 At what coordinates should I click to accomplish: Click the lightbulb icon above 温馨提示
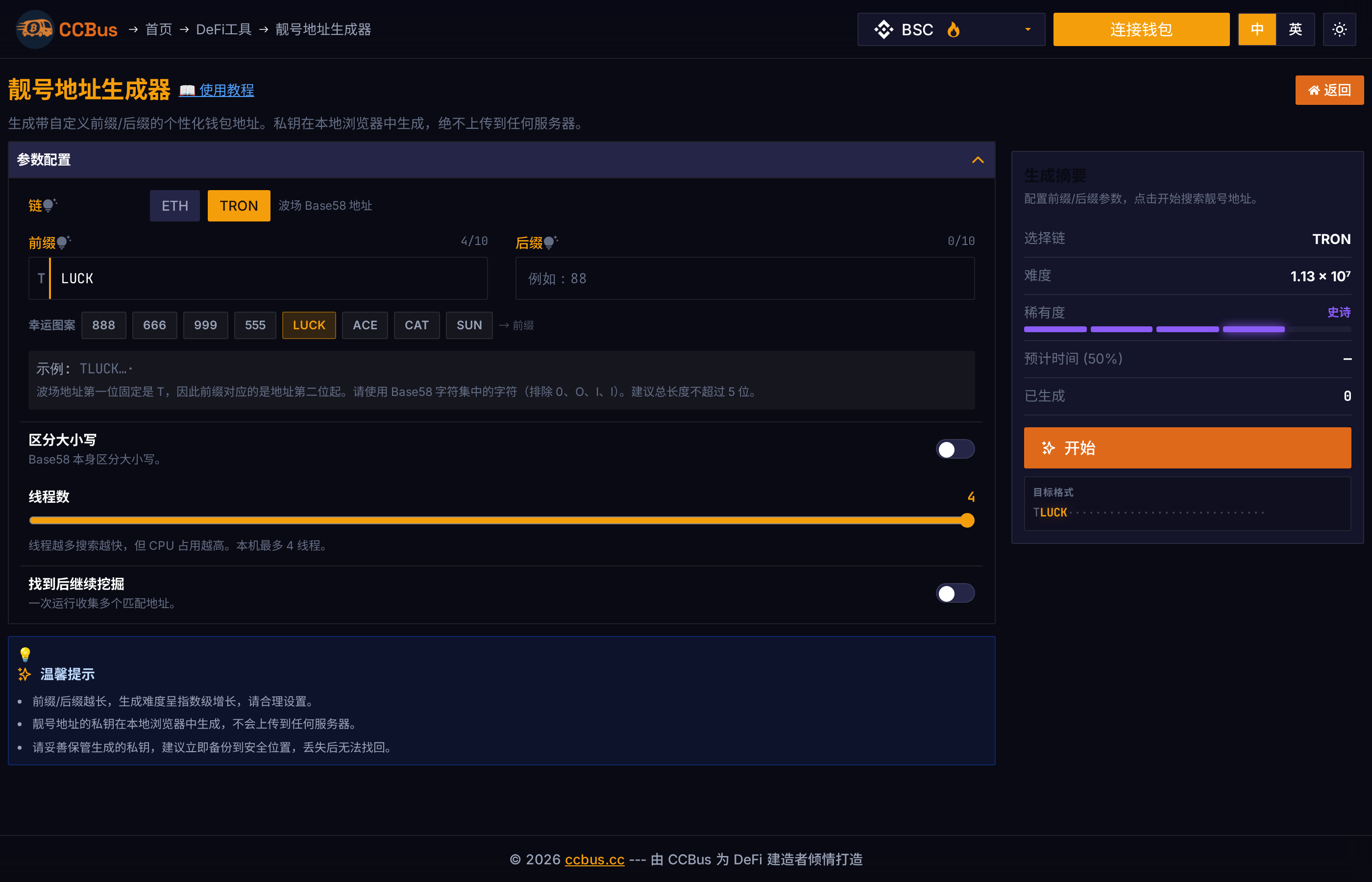click(x=25, y=654)
